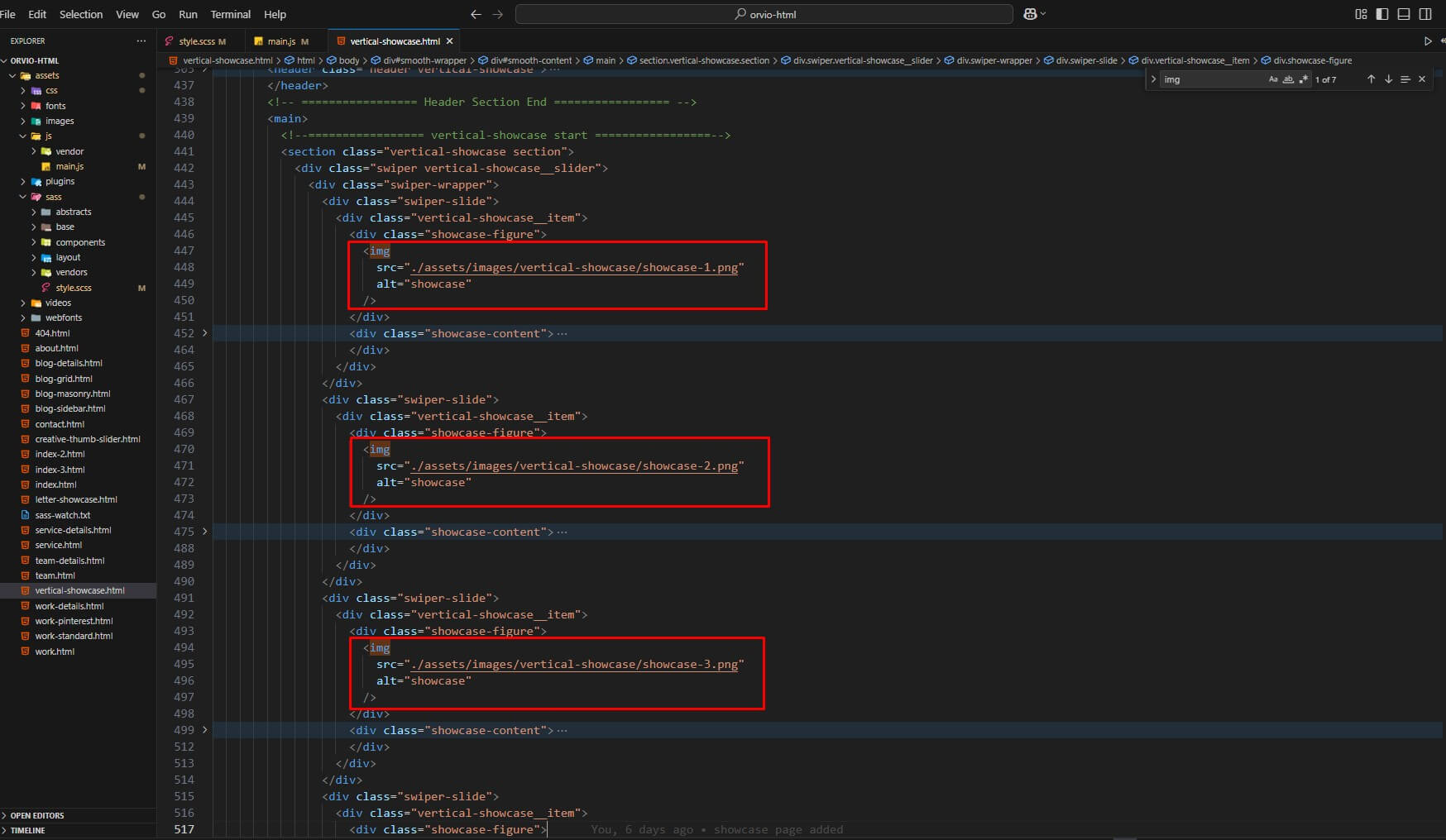Screen dimensions: 1446x840
Task: Open the Go menu
Action: click(x=159, y=14)
